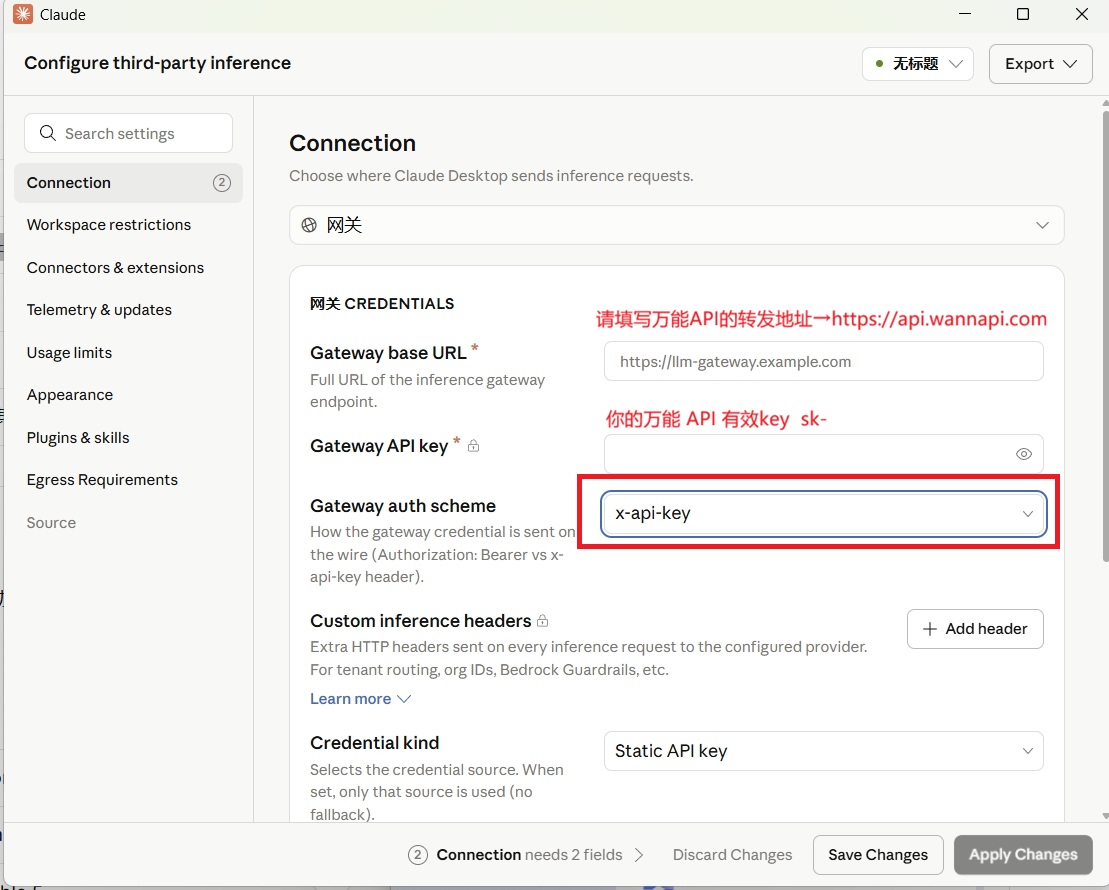Click the Add header button
1109x890 pixels.
pyautogui.click(x=975, y=628)
